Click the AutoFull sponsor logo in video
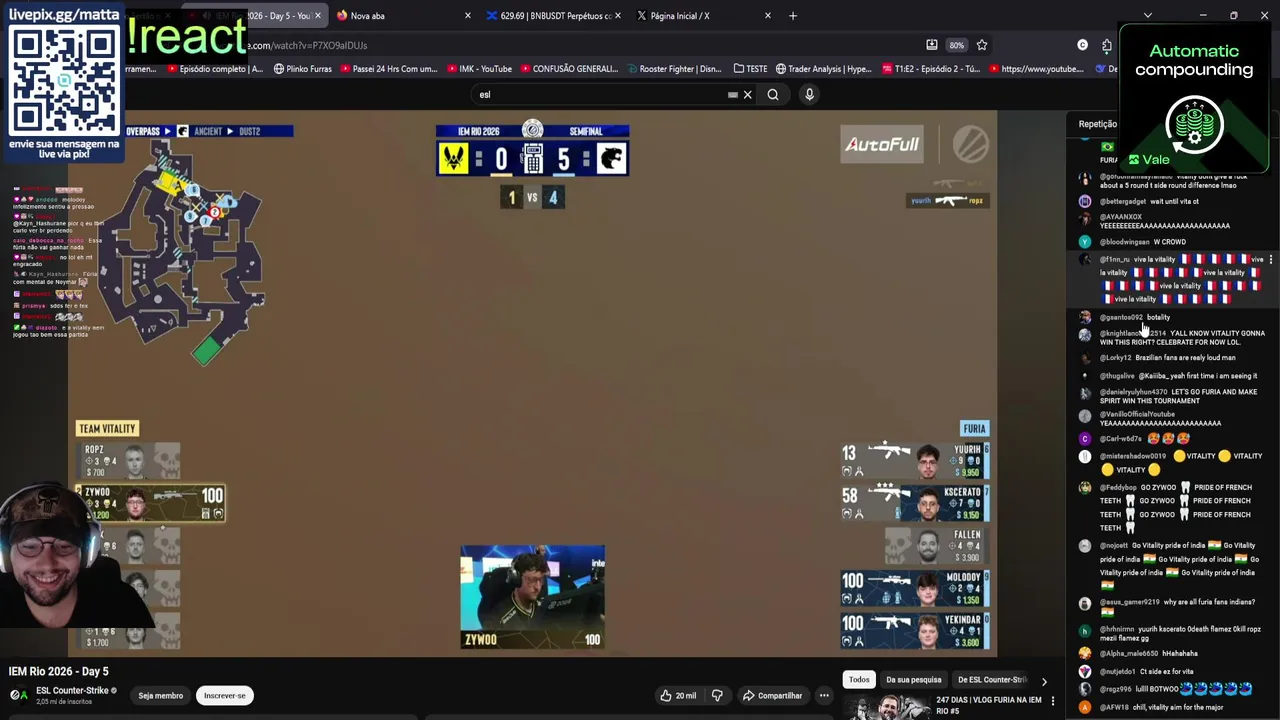This screenshot has height=720, width=1280. [x=881, y=145]
